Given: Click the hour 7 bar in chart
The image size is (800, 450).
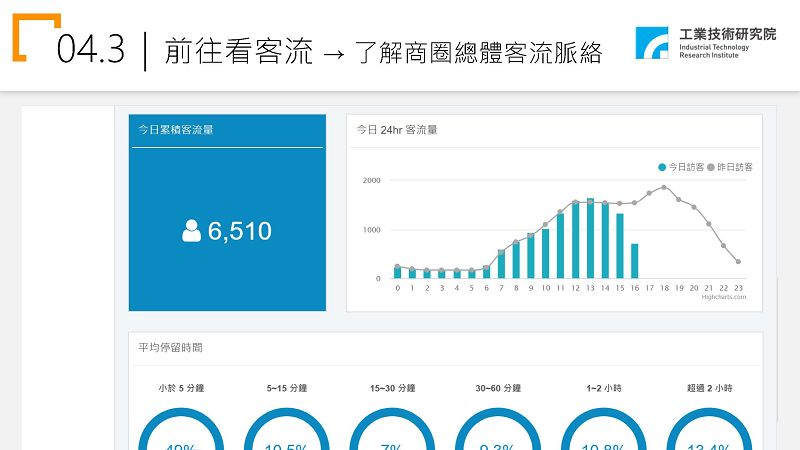Looking at the screenshot, I should tap(501, 264).
